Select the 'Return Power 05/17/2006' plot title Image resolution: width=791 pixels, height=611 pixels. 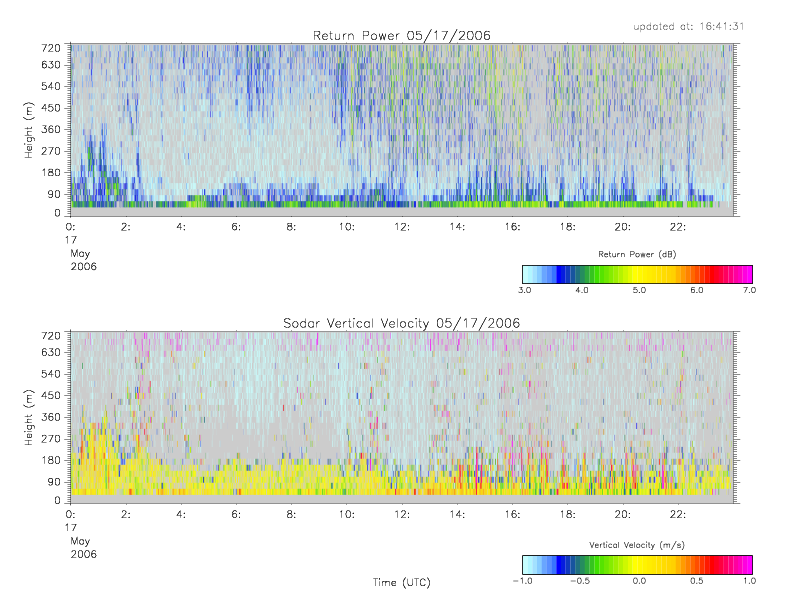(402, 36)
